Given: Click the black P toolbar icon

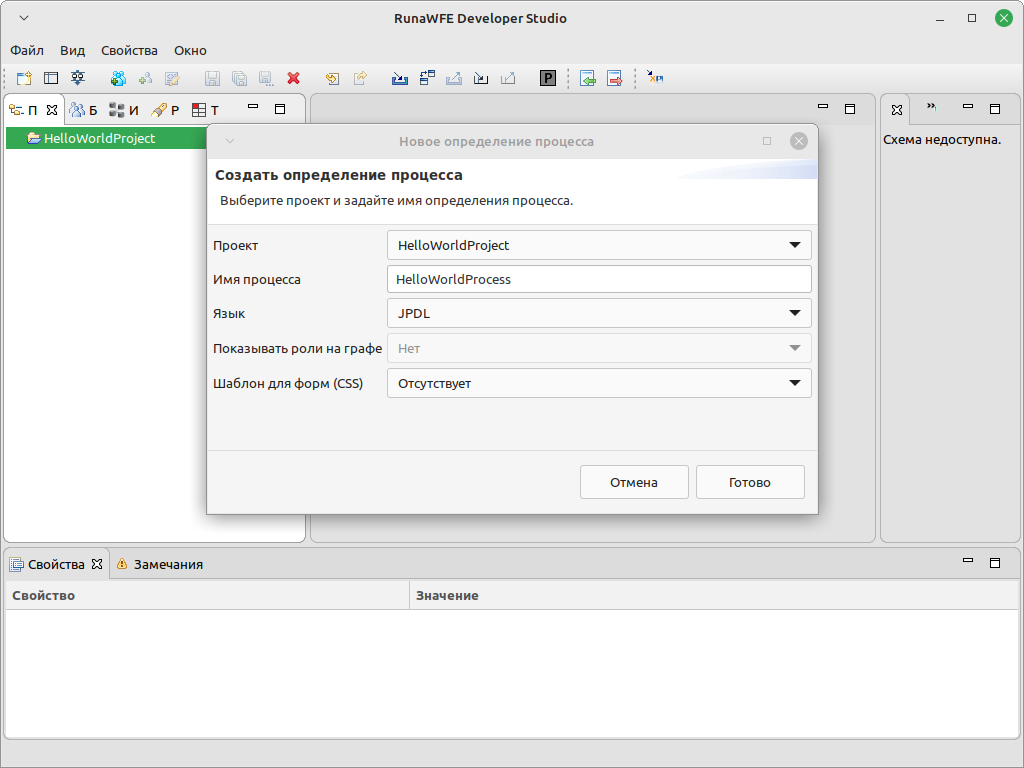Looking at the screenshot, I should click(548, 78).
